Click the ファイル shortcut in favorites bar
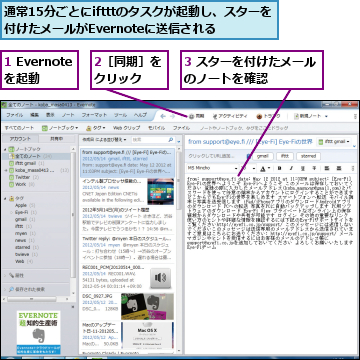360x360 pixels. (181, 128)
